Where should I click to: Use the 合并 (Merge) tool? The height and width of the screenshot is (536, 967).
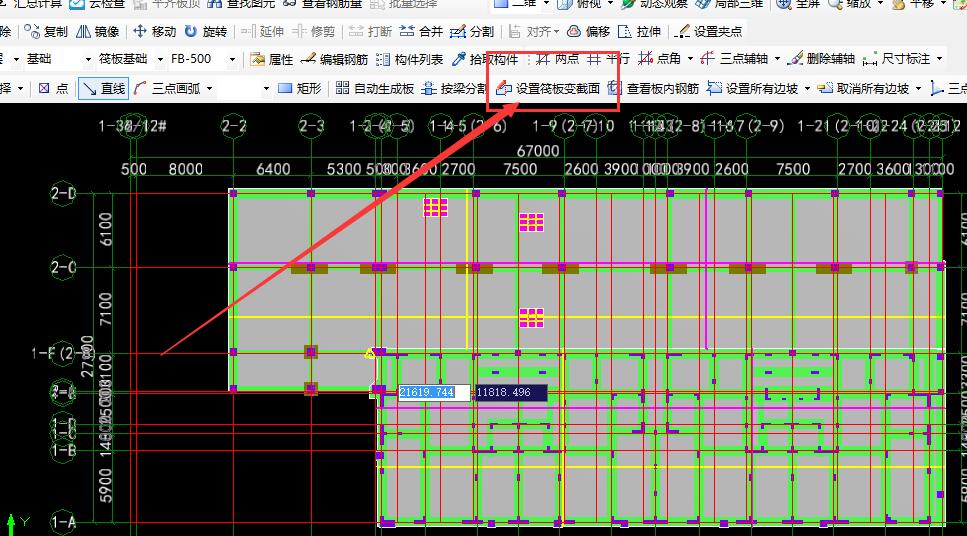pos(421,31)
